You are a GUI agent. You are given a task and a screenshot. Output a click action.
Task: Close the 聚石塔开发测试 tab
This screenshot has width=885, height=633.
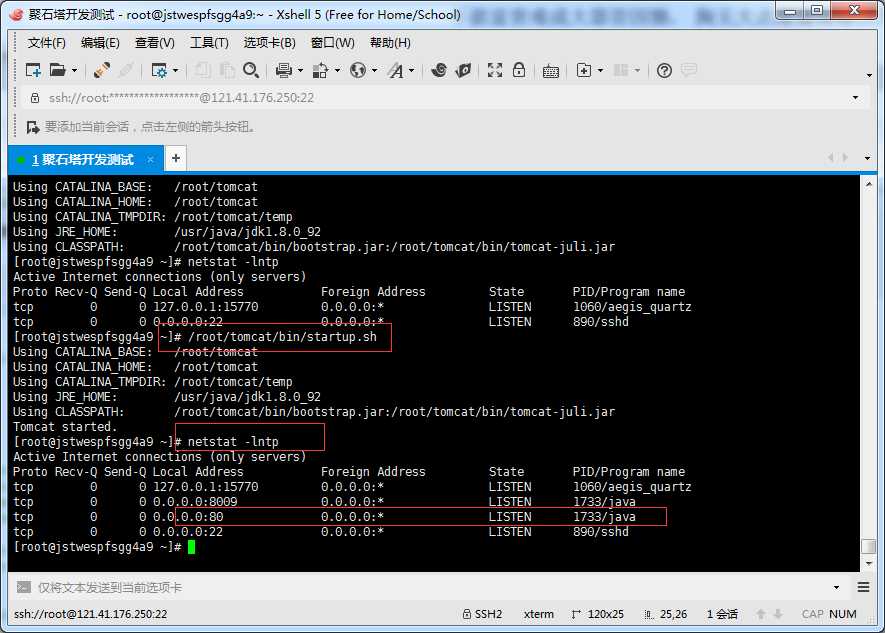click(x=150, y=160)
